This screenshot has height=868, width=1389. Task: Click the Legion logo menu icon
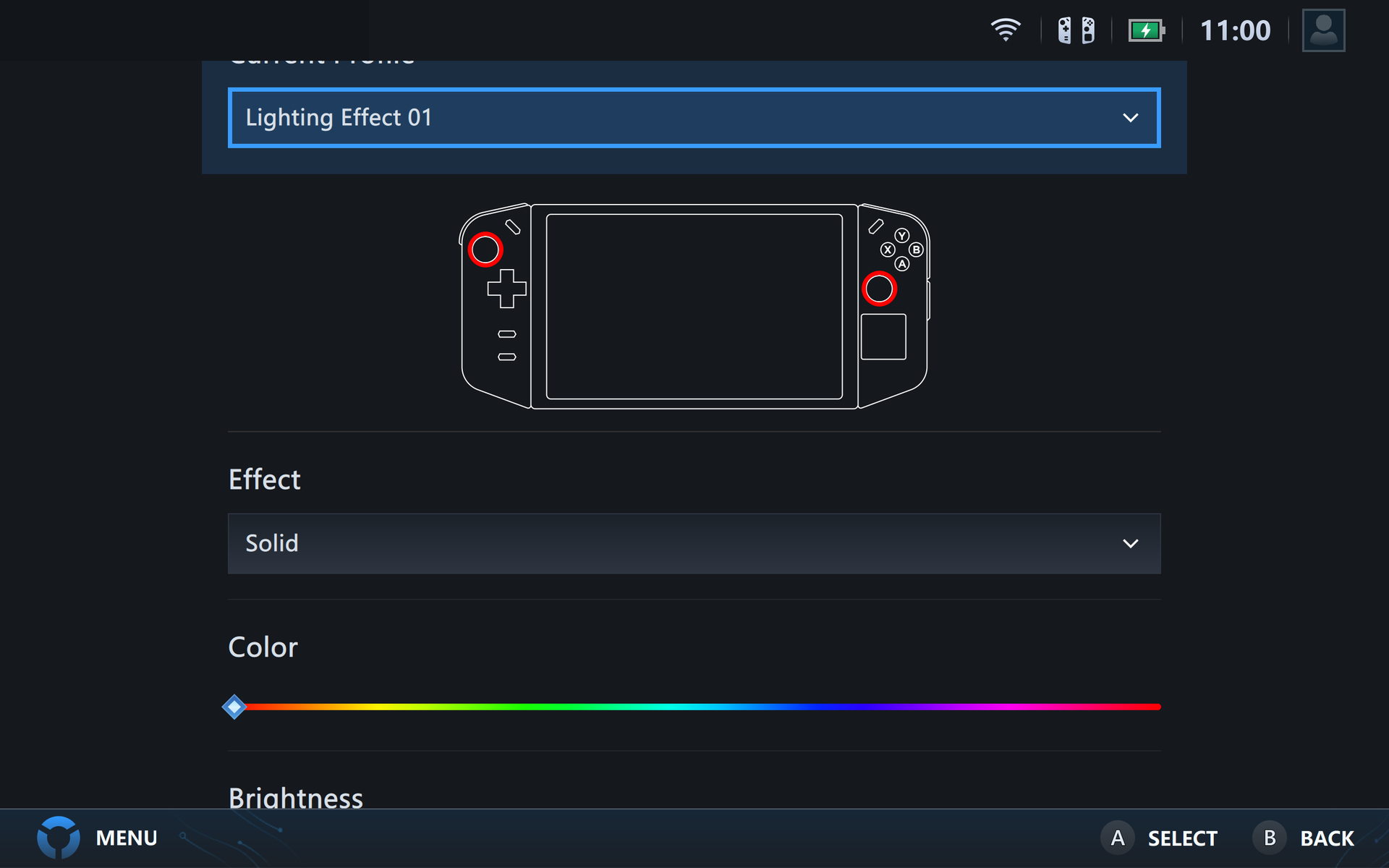[x=59, y=837]
